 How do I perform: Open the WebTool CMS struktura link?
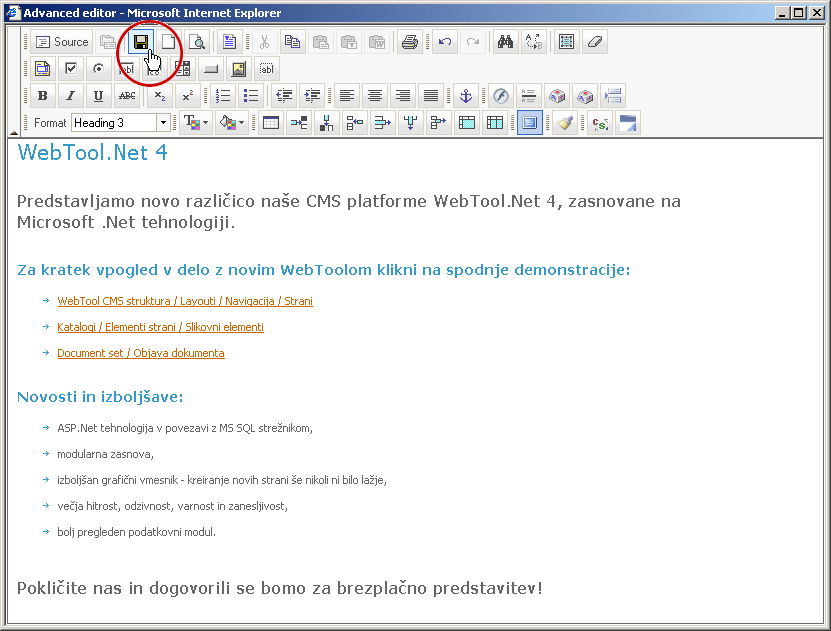click(x=185, y=301)
